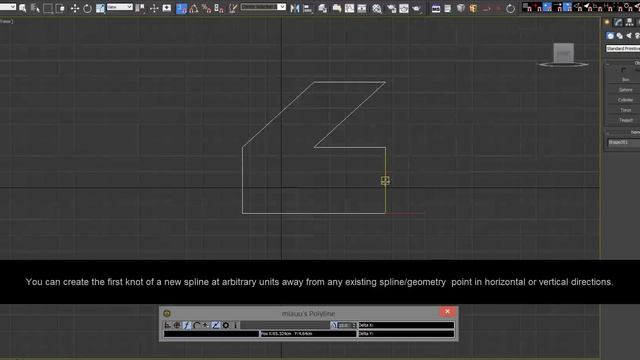The image size is (640, 360).
Task: Select the Lights category icon
Action: 629,36
